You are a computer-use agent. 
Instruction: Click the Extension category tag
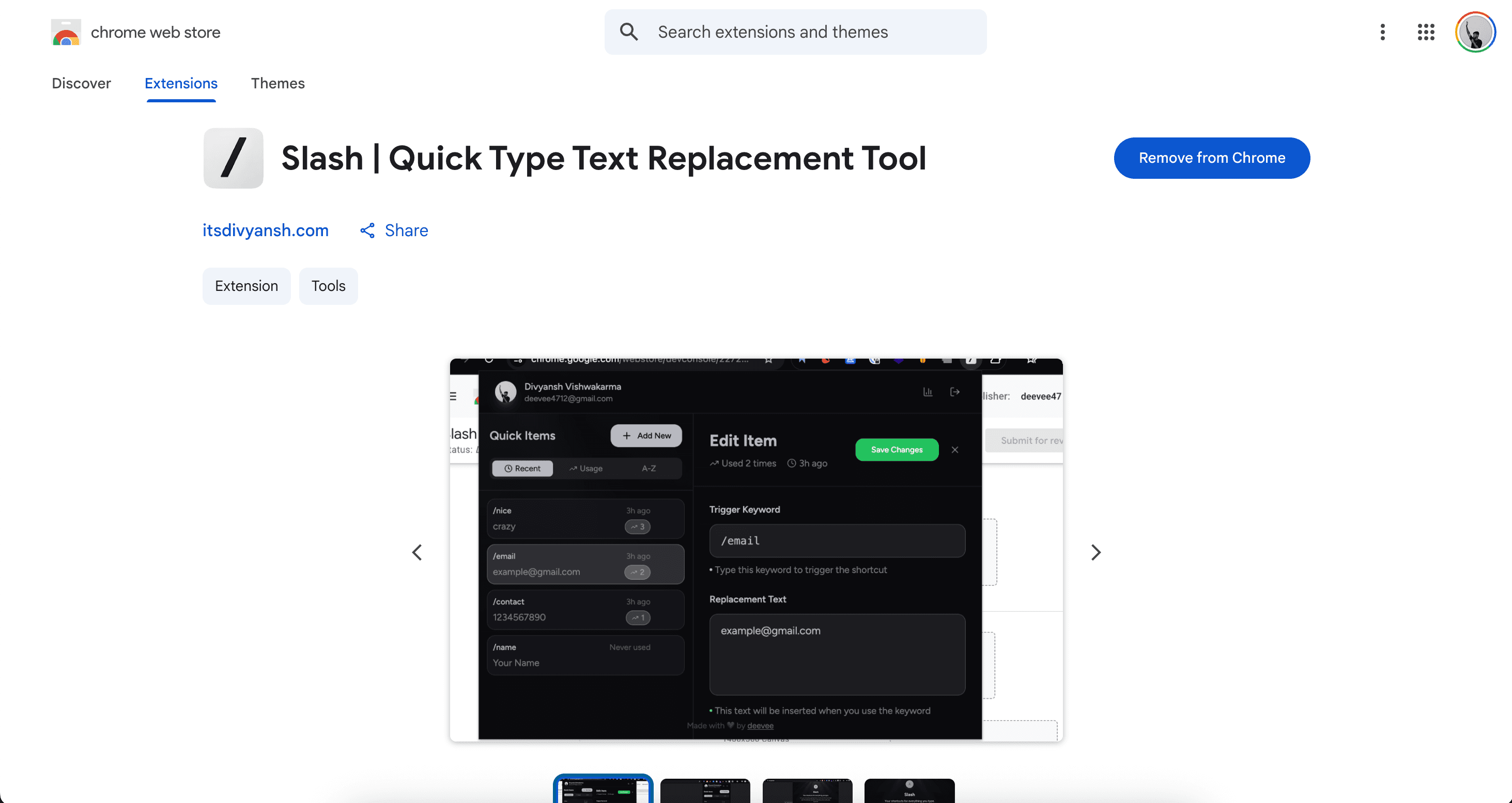(246, 286)
